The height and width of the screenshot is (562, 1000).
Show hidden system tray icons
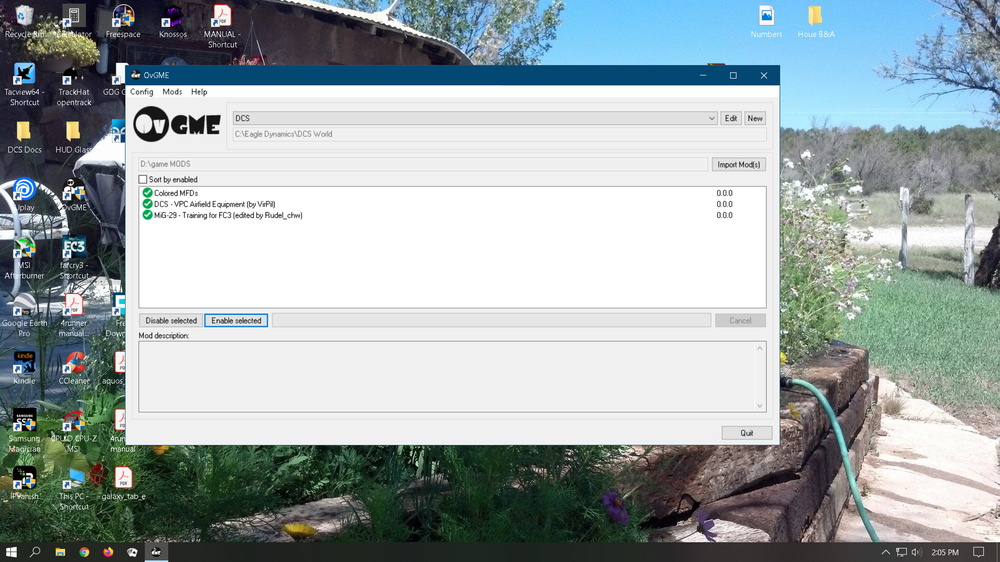pos(885,552)
